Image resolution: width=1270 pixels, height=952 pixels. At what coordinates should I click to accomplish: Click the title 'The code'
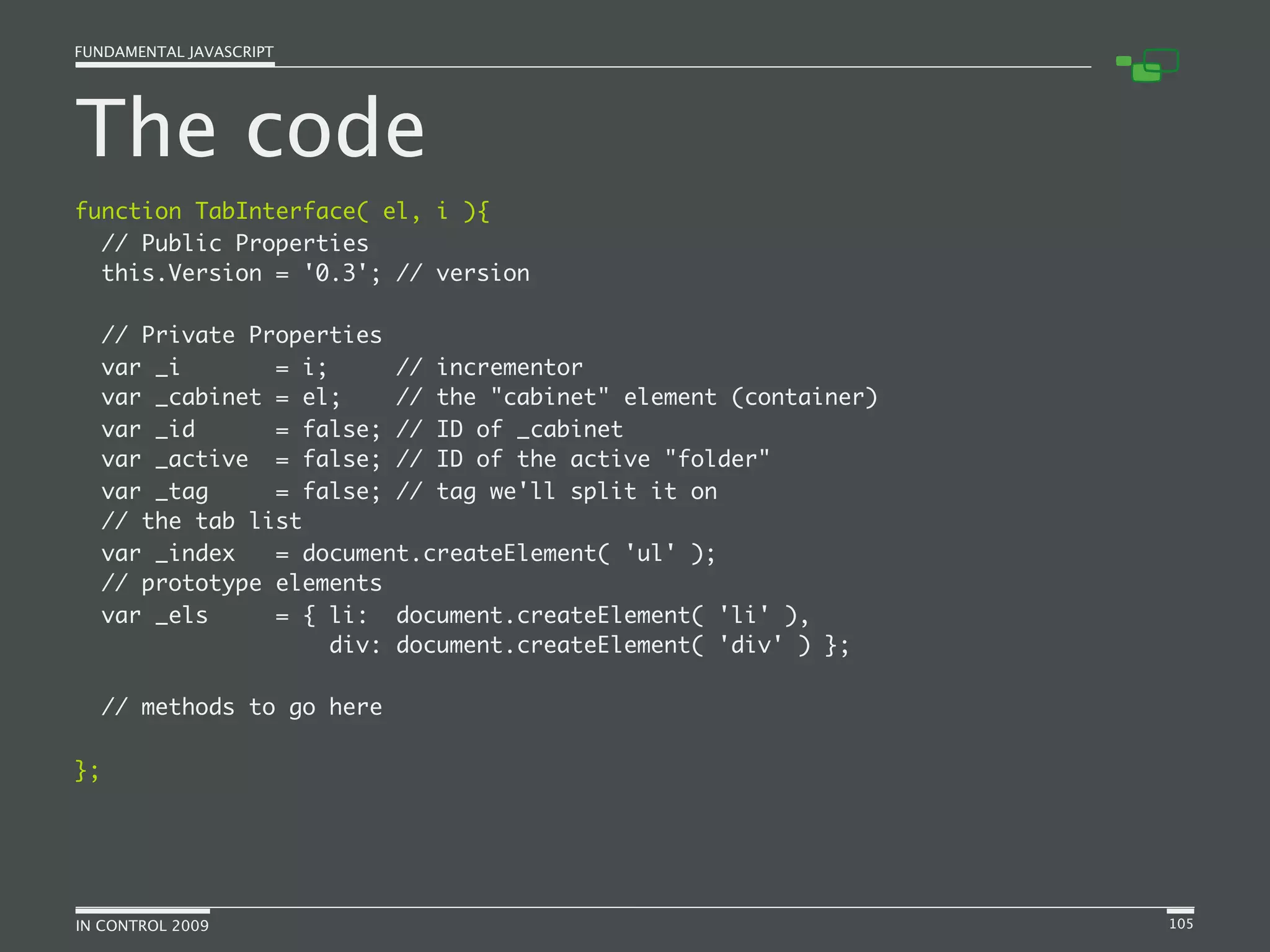click(x=249, y=128)
